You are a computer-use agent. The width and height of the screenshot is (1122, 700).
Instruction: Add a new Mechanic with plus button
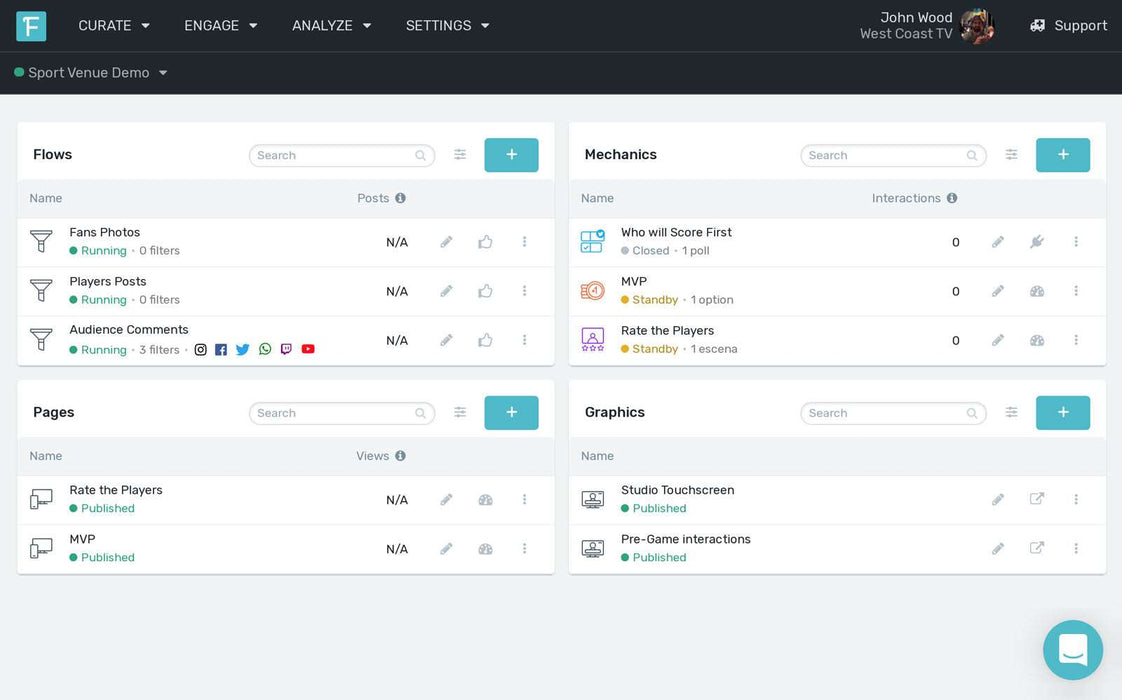tap(1063, 155)
